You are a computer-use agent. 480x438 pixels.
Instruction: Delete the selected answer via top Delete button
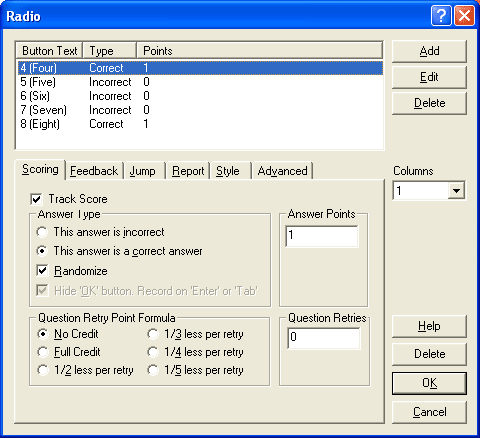pos(429,103)
